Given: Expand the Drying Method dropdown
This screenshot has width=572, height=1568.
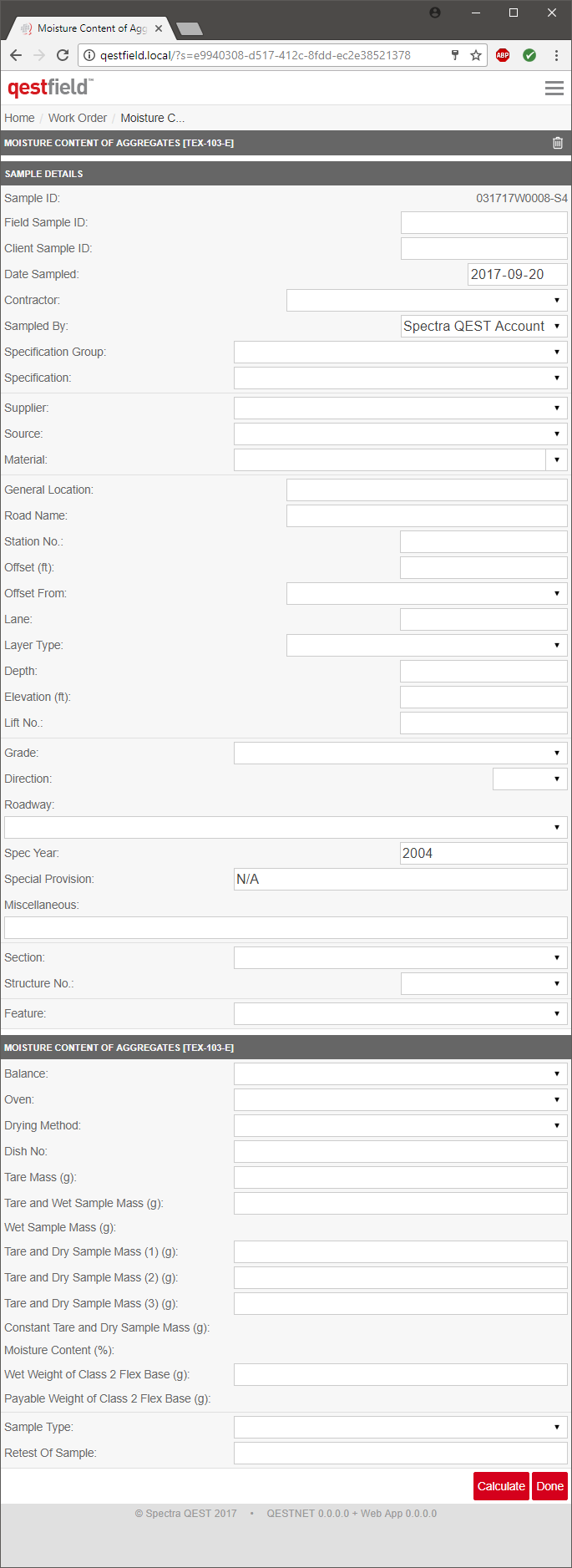Looking at the screenshot, I should click(400, 1126).
